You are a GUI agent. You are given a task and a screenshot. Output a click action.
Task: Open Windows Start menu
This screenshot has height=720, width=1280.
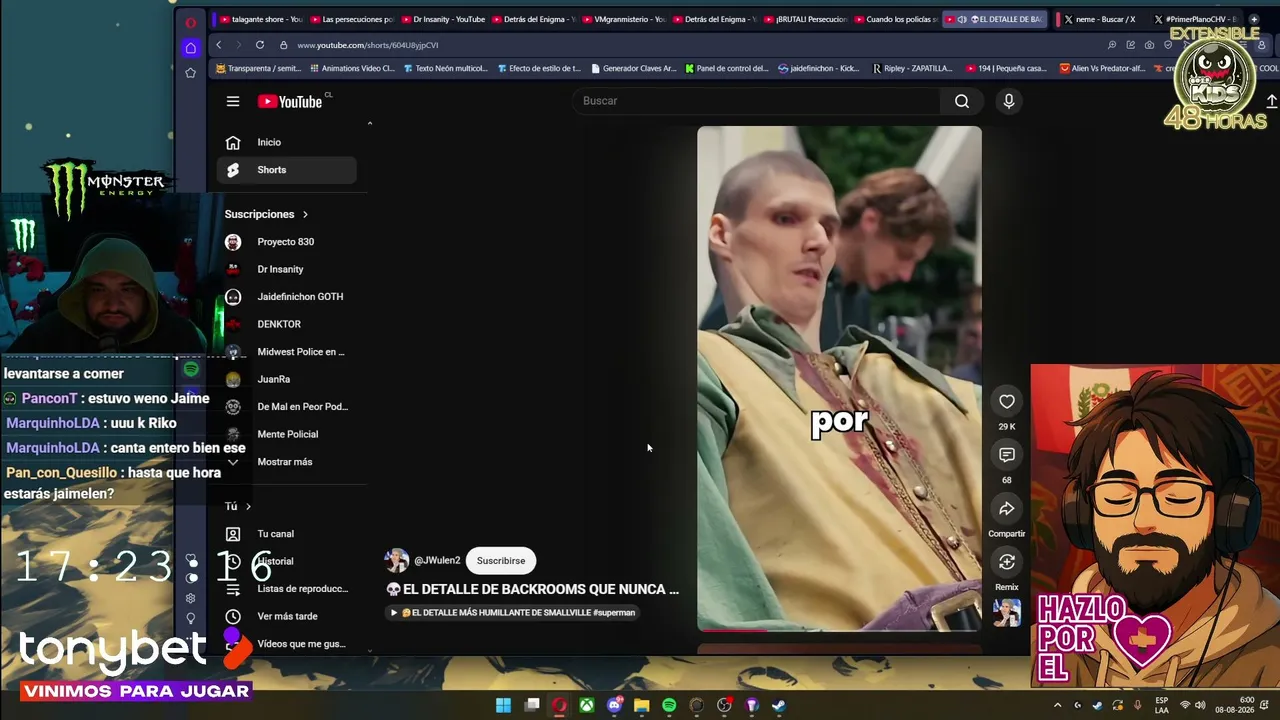[x=503, y=705]
